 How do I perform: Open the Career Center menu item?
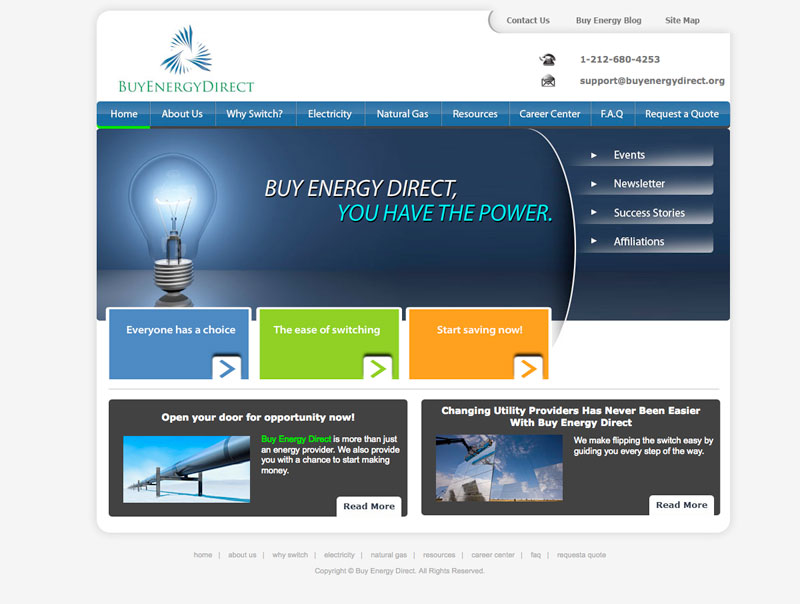click(x=550, y=114)
